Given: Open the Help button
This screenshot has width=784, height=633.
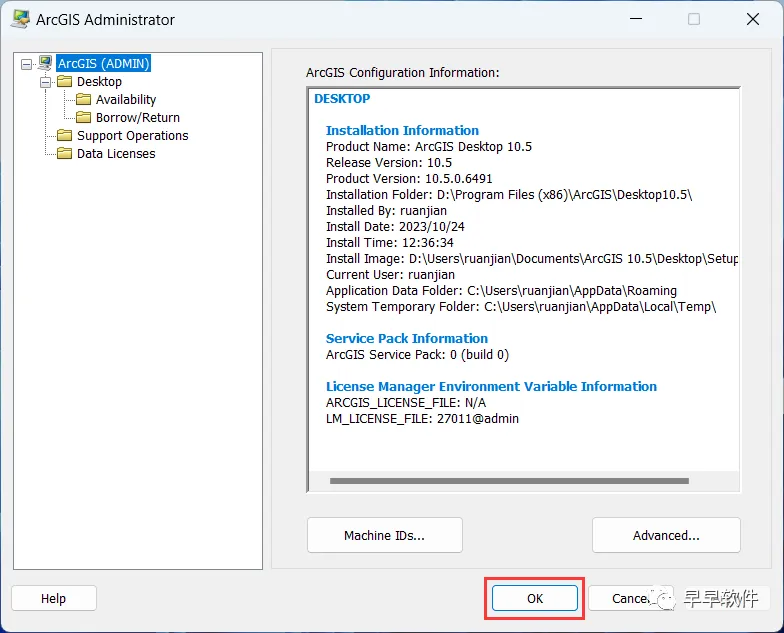Looking at the screenshot, I should (x=54, y=598).
